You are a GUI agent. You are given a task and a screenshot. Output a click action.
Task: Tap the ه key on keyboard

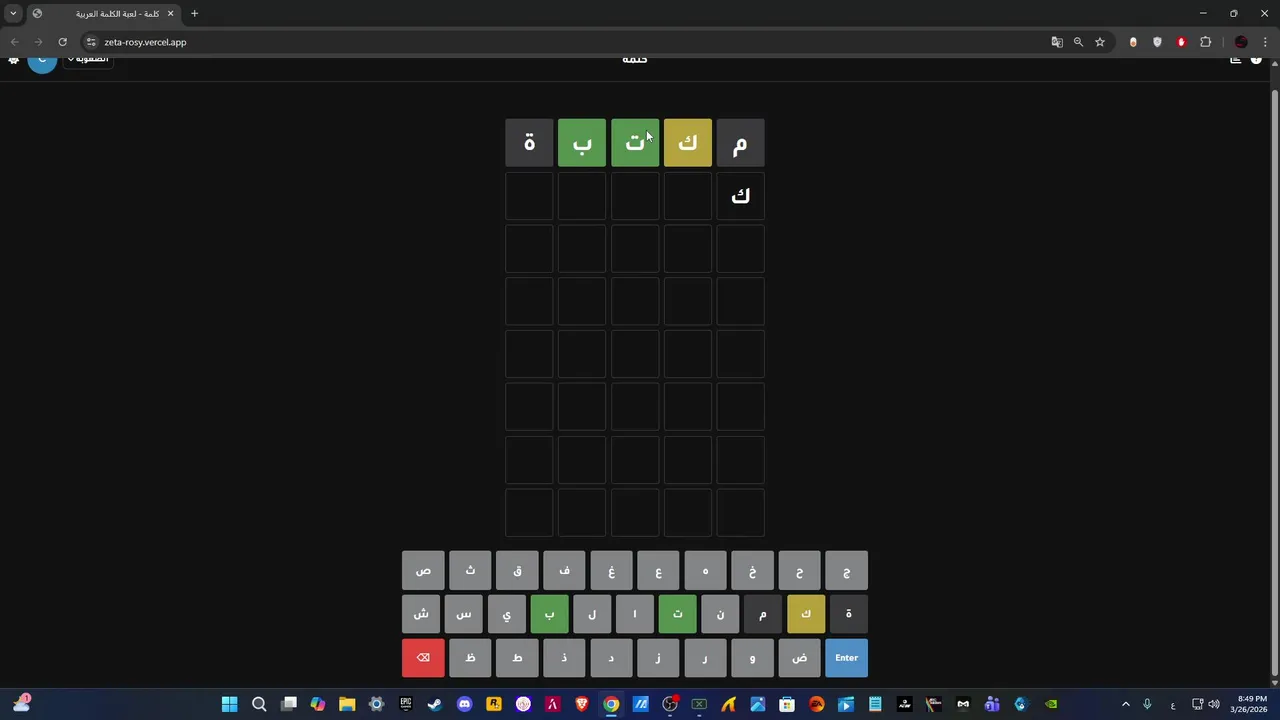(705, 571)
